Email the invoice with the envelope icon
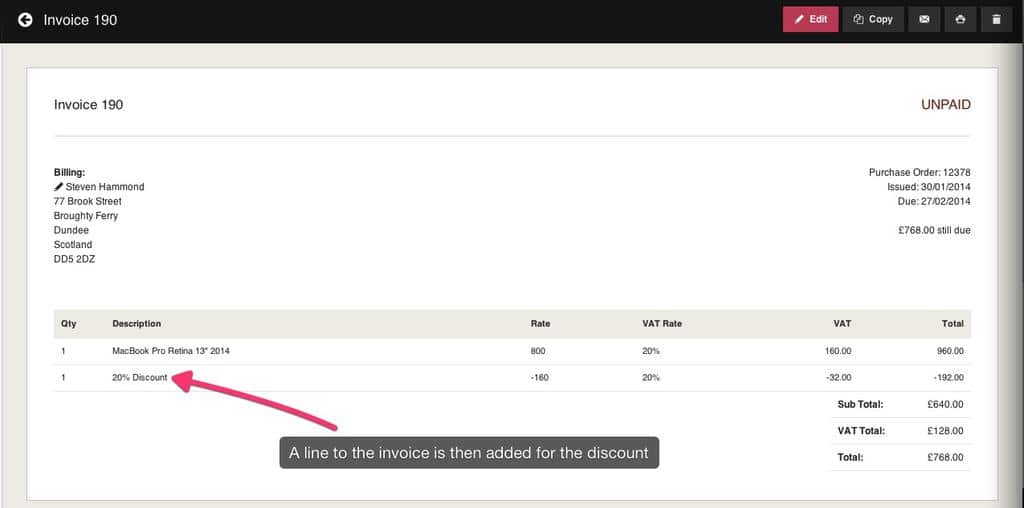Viewport: 1024px width, 508px height. pyautogui.click(x=924, y=19)
